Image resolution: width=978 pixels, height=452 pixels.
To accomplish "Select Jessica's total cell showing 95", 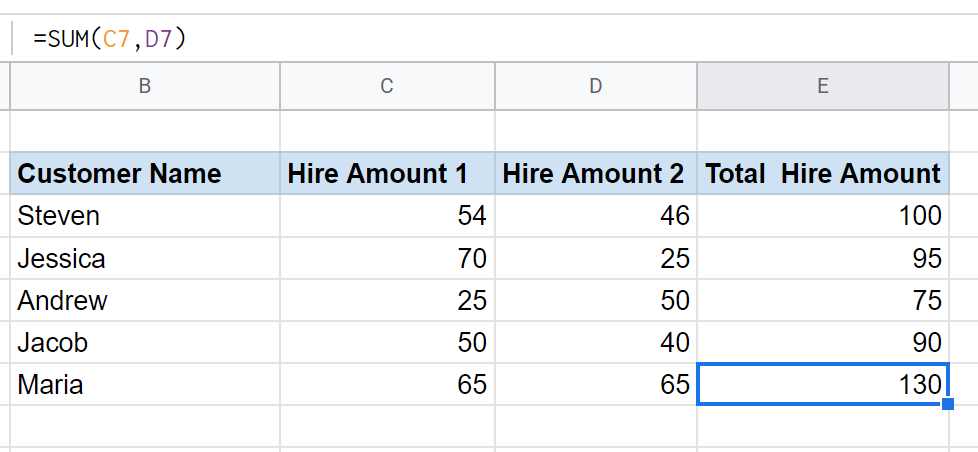I will click(823, 258).
